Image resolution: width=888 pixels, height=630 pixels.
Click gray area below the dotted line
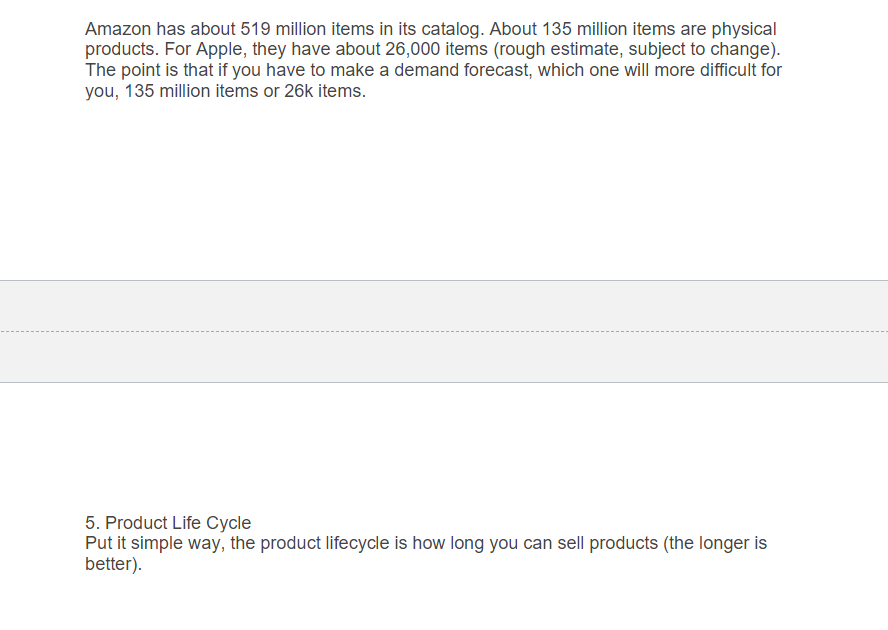click(x=444, y=357)
